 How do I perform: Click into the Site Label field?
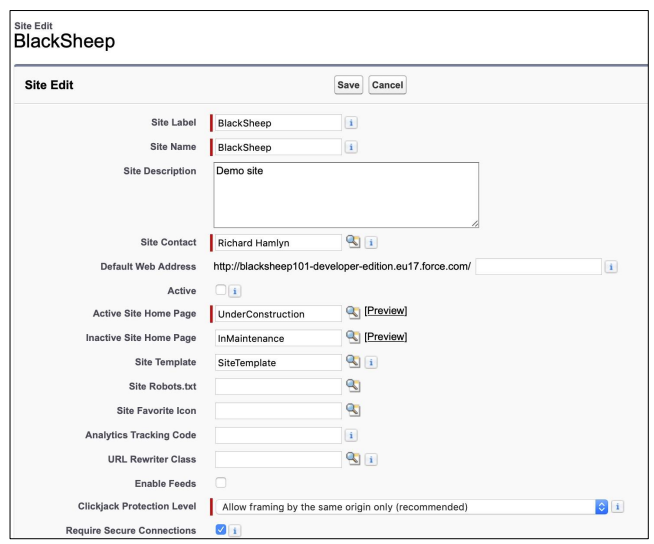coord(278,123)
